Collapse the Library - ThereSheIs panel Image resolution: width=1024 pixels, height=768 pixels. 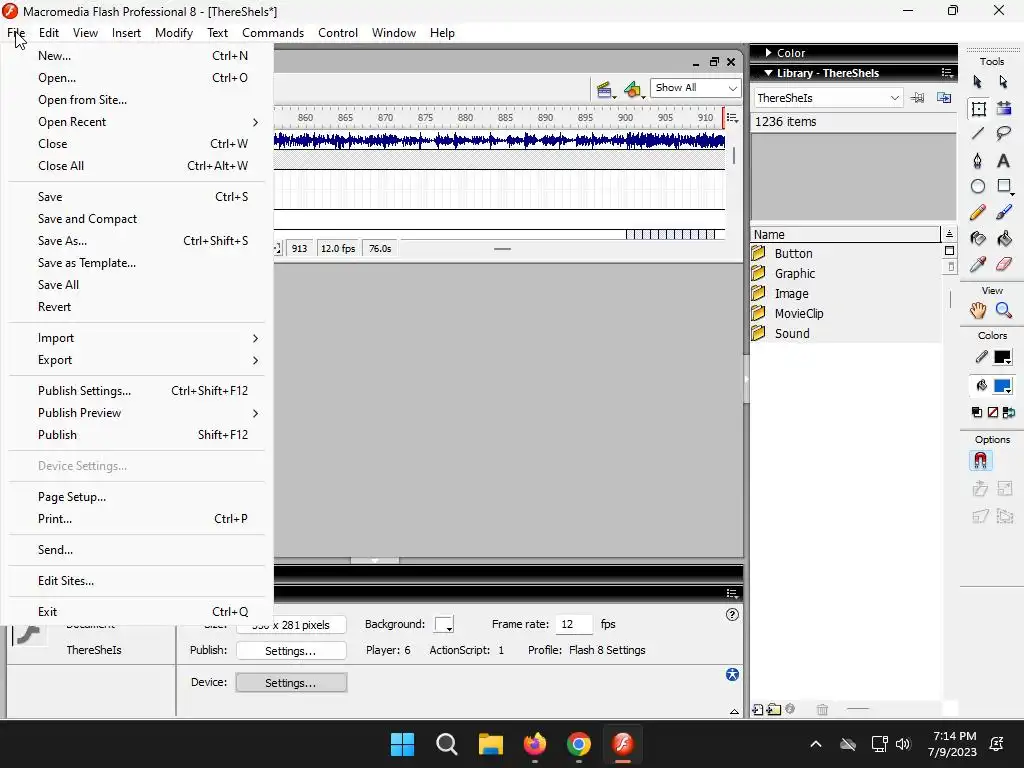tap(769, 73)
